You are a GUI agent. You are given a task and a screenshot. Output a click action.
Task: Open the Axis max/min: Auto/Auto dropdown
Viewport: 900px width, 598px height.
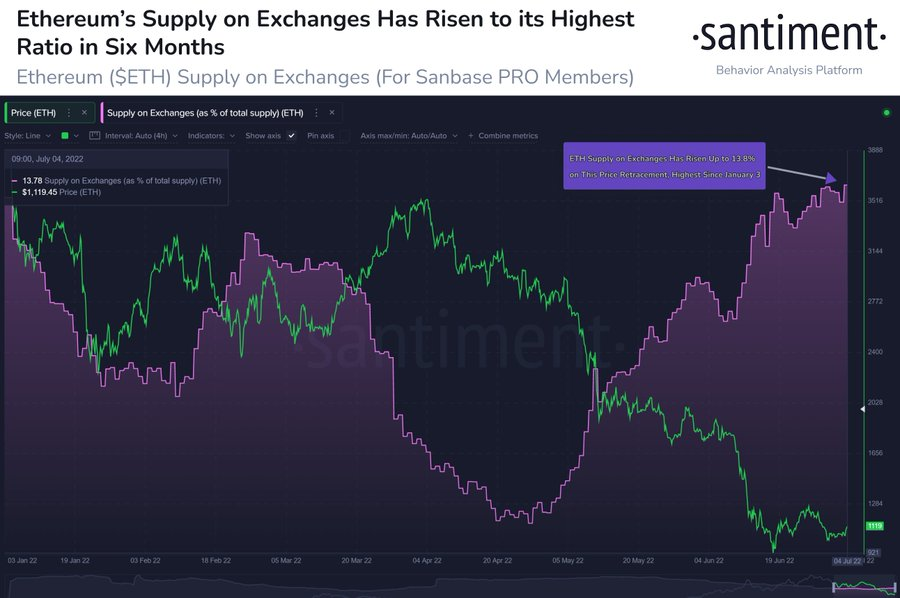[x=409, y=136]
